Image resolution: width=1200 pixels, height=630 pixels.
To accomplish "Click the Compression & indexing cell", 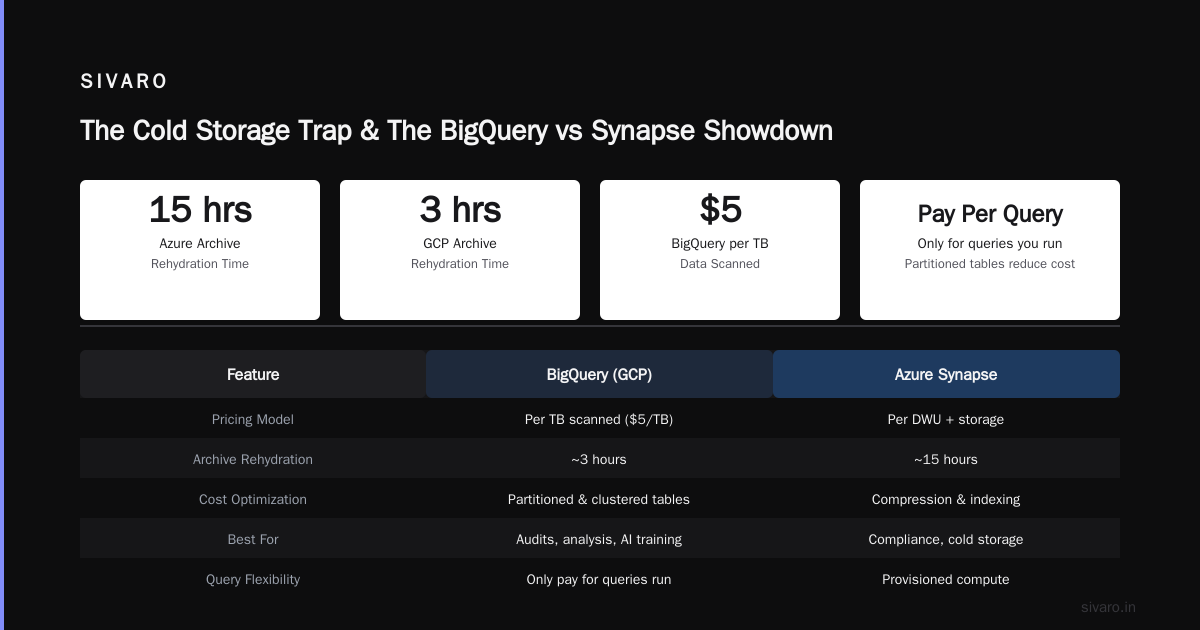I will pyautogui.click(x=946, y=499).
